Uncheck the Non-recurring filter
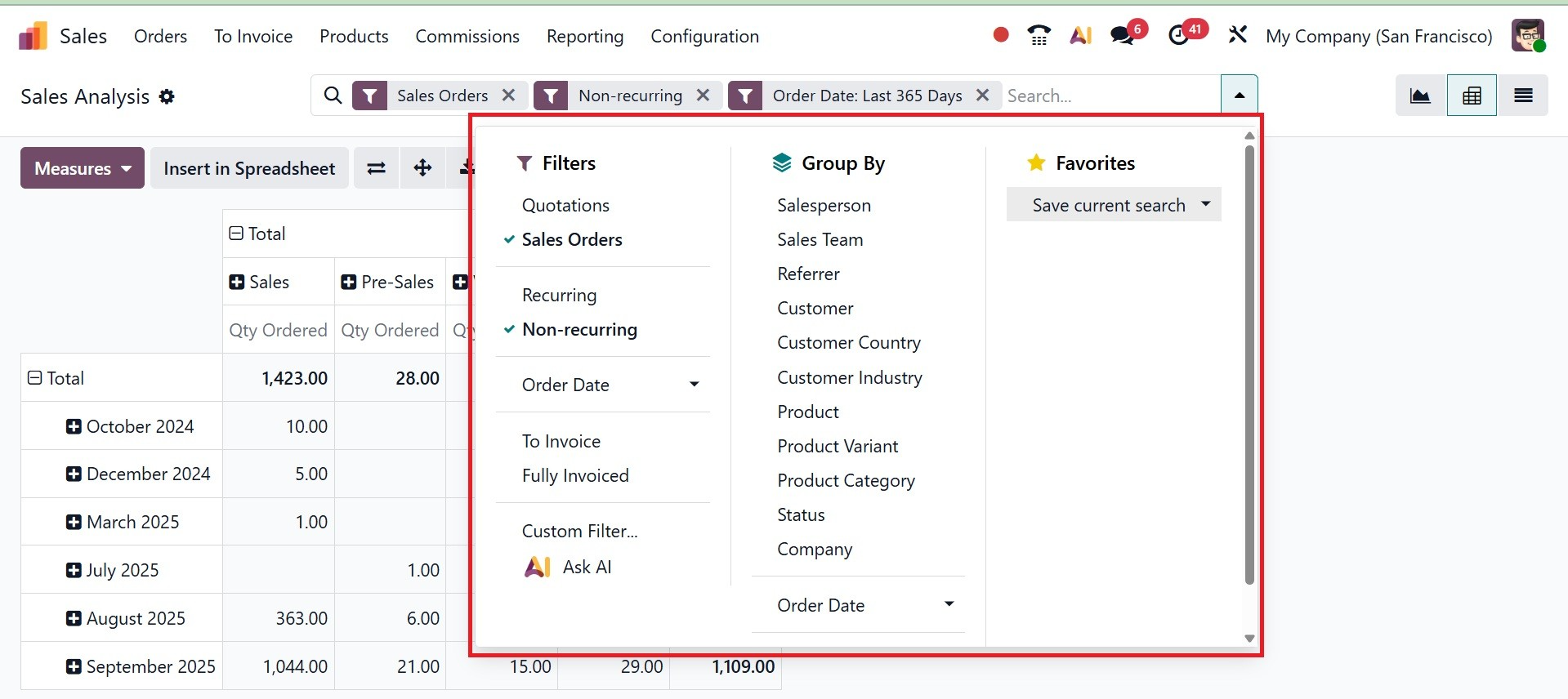The height and width of the screenshot is (699, 1568). (579, 329)
